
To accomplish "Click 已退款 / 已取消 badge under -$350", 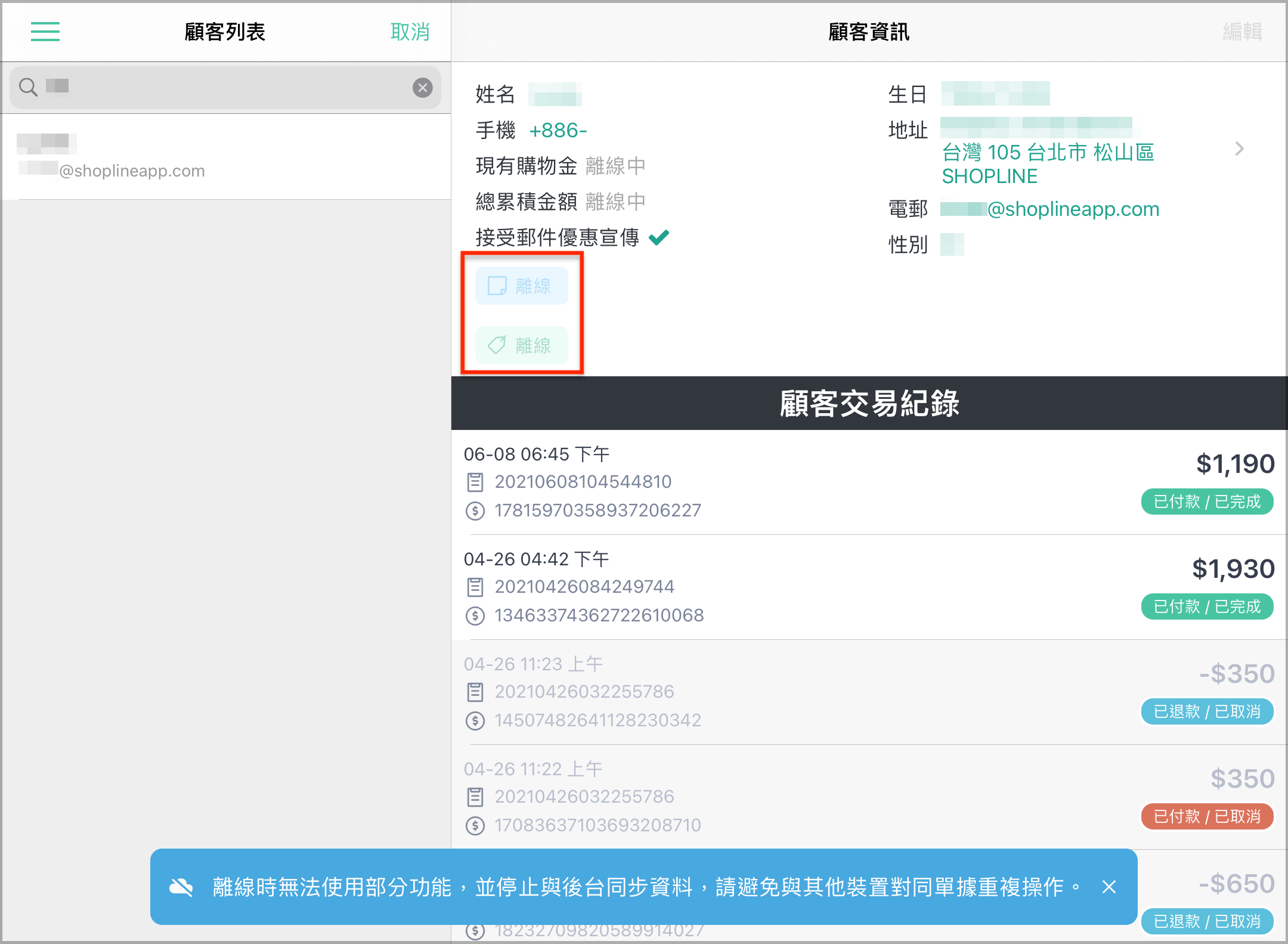I will coord(1207,711).
